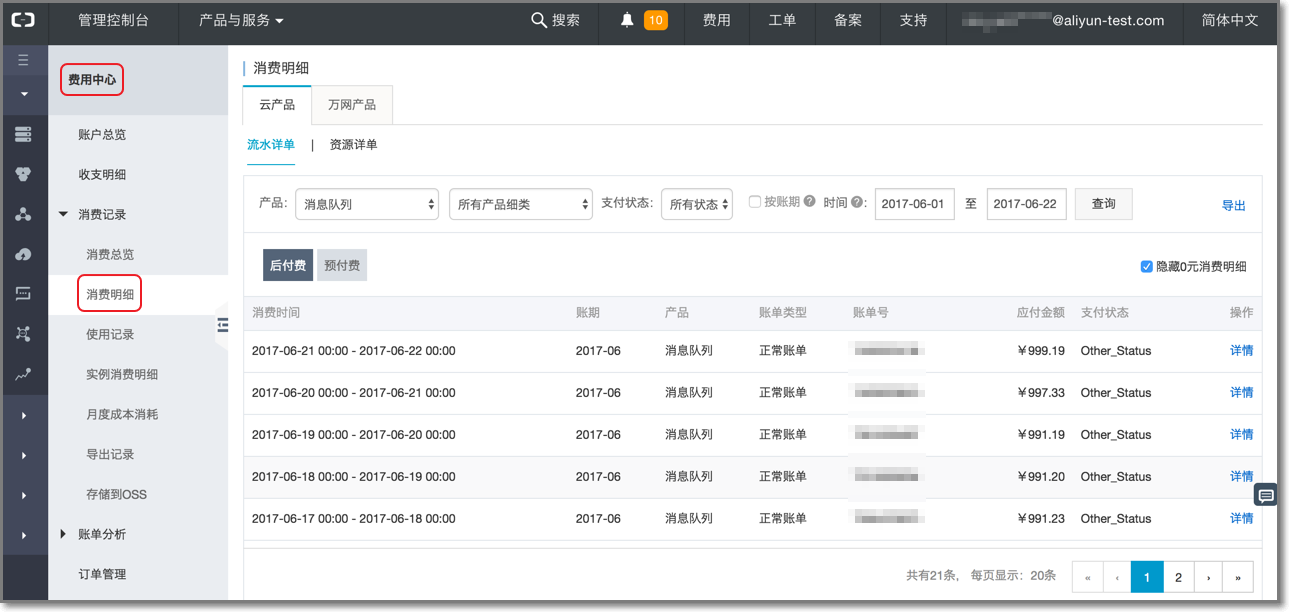Image resolution: width=1289 pixels, height=612 pixels.
Task: Expand the first collapsed sidebar arrow group
Action: [23, 414]
